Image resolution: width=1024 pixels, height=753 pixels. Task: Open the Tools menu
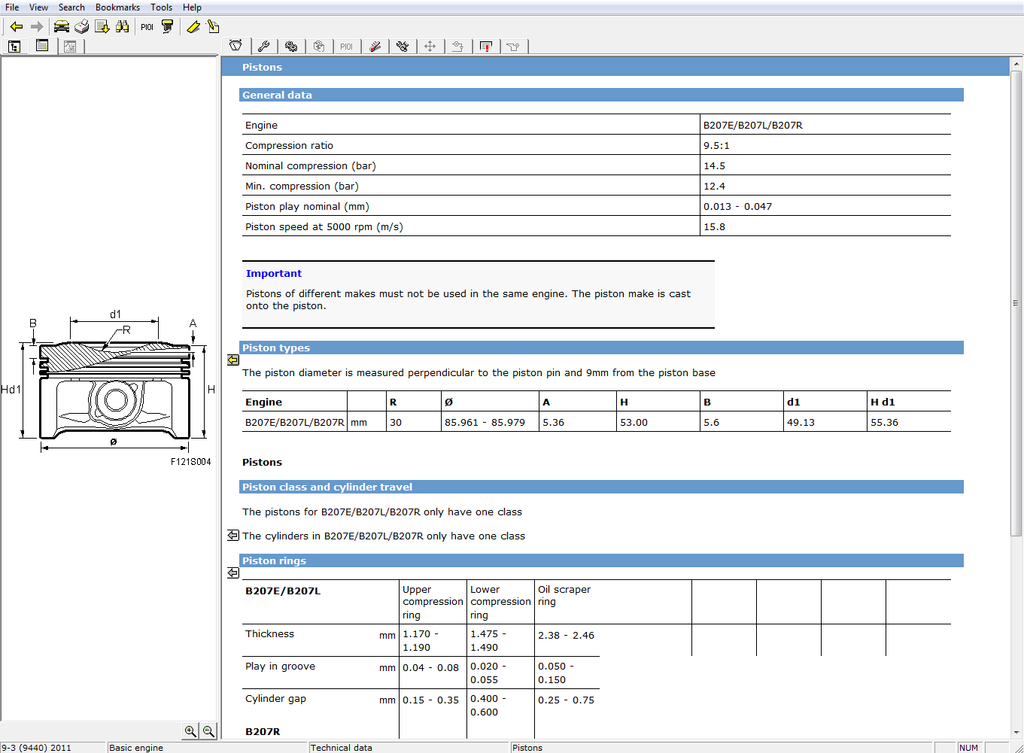[161, 7]
